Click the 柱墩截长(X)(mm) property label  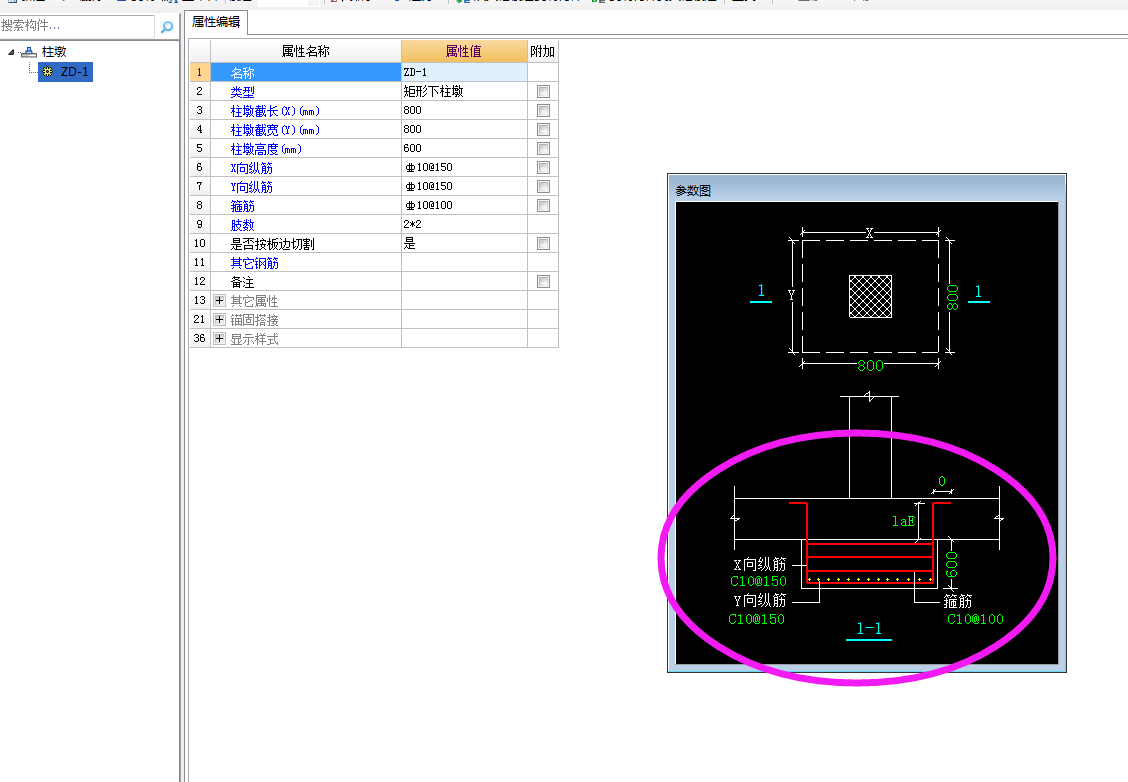click(275, 111)
